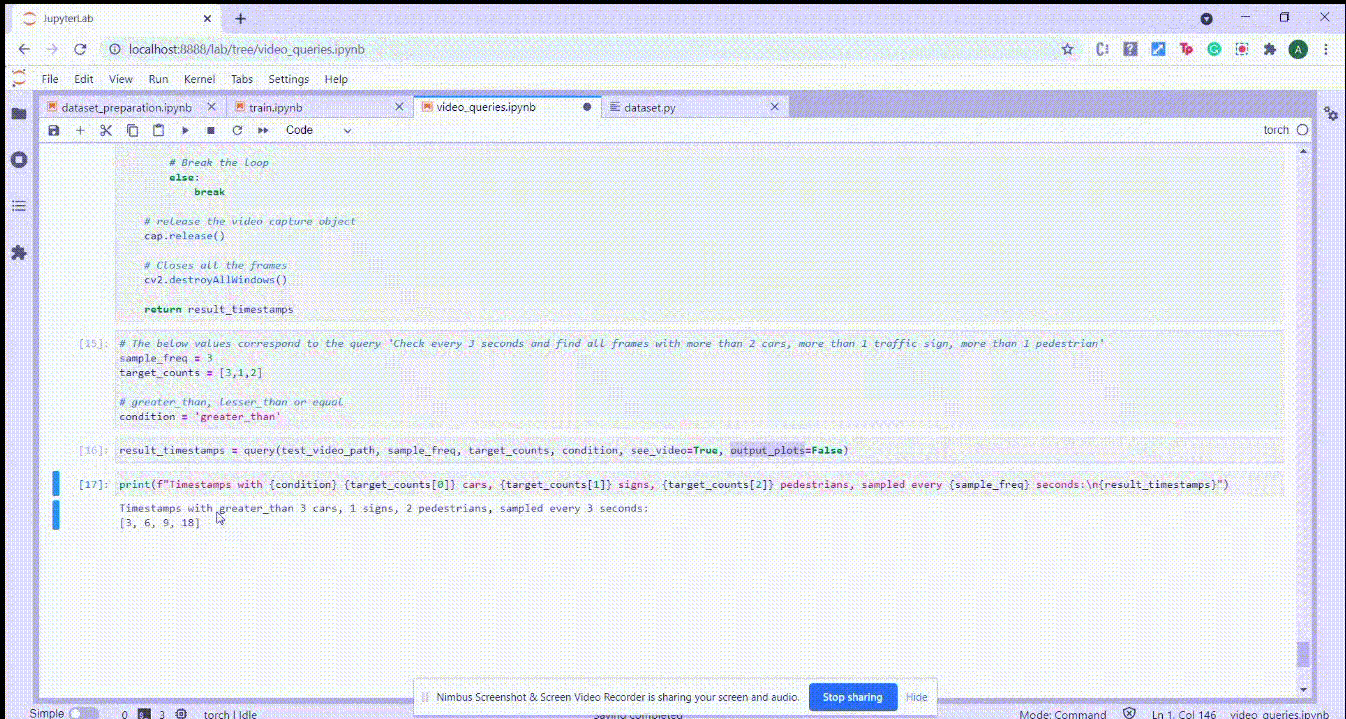Click the notebook vertical scrollbar thumb
1346x719 pixels.
(x=1302, y=654)
